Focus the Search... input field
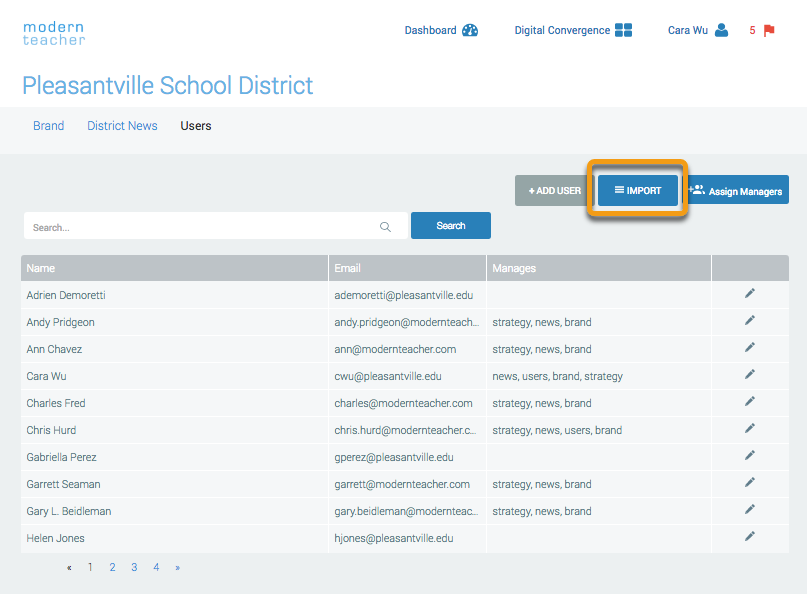807x594 pixels. [216, 225]
